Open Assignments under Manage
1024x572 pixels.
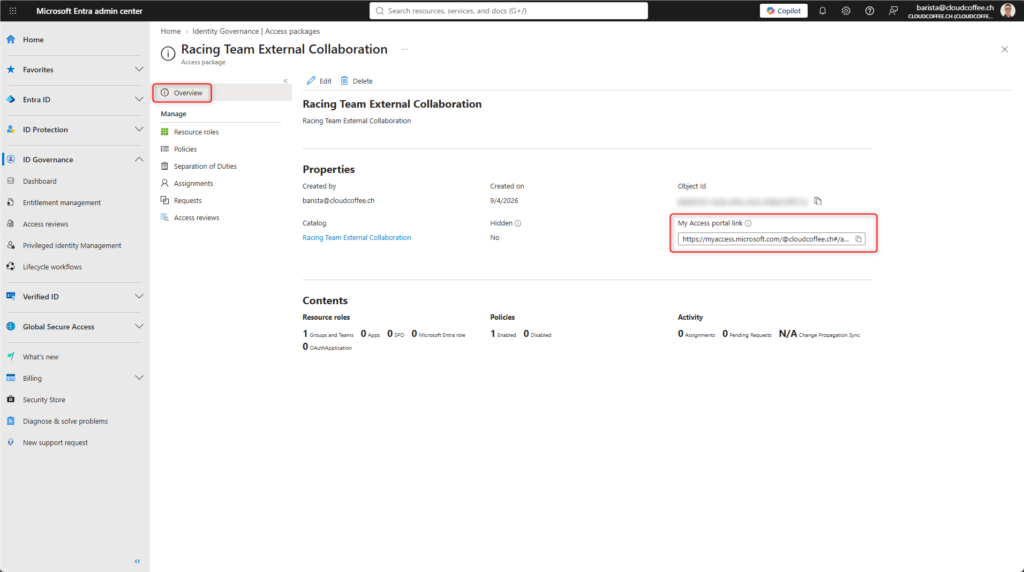[x=193, y=183]
